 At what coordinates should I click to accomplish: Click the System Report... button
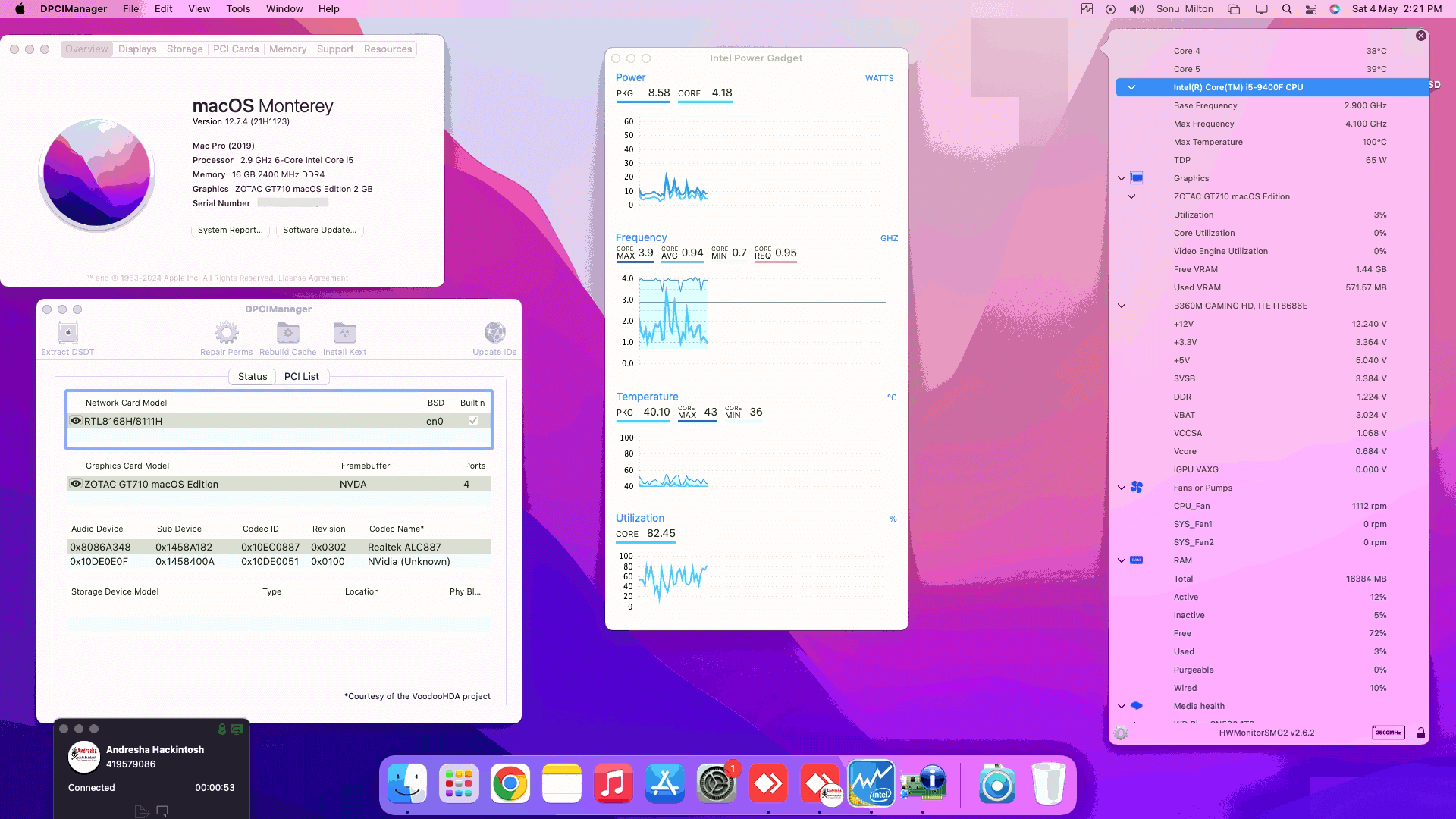[x=230, y=230]
